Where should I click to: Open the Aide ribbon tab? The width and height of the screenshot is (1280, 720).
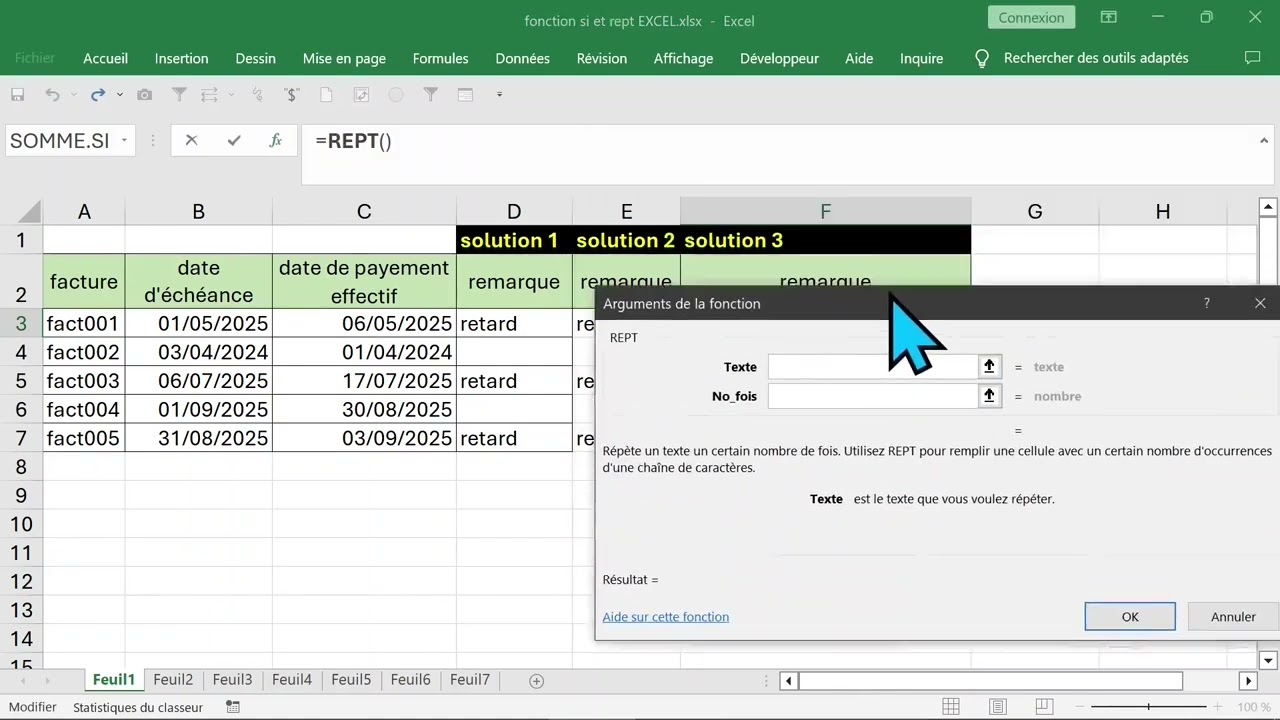pyautogui.click(x=859, y=58)
